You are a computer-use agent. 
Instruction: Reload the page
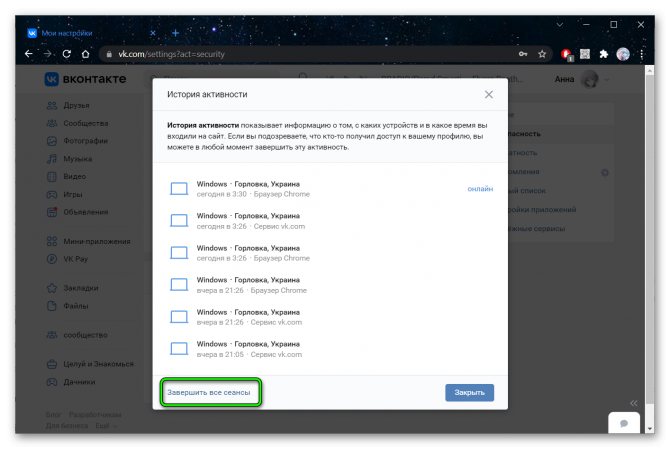tap(67, 54)
